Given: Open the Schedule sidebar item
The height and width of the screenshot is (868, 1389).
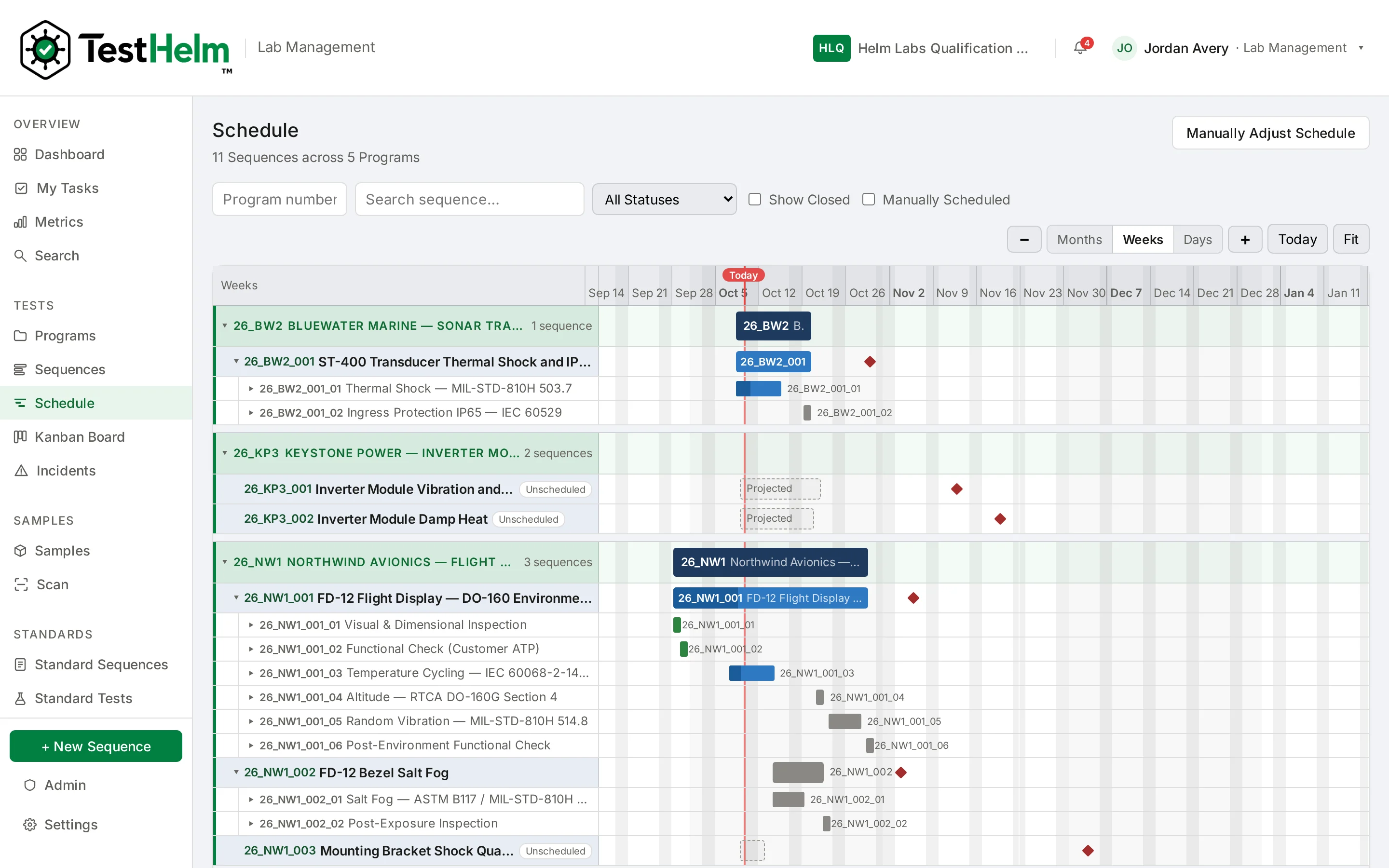Looking at the screenshot, I should coord(96,403).
